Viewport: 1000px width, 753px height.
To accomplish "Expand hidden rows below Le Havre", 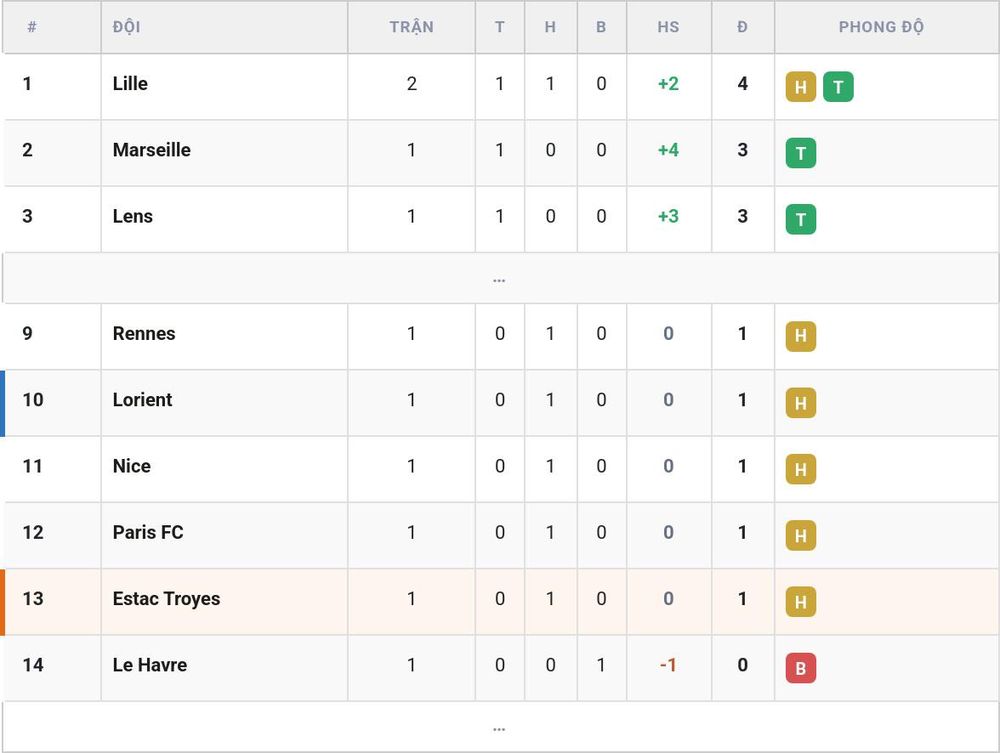I will pos(499,727).
